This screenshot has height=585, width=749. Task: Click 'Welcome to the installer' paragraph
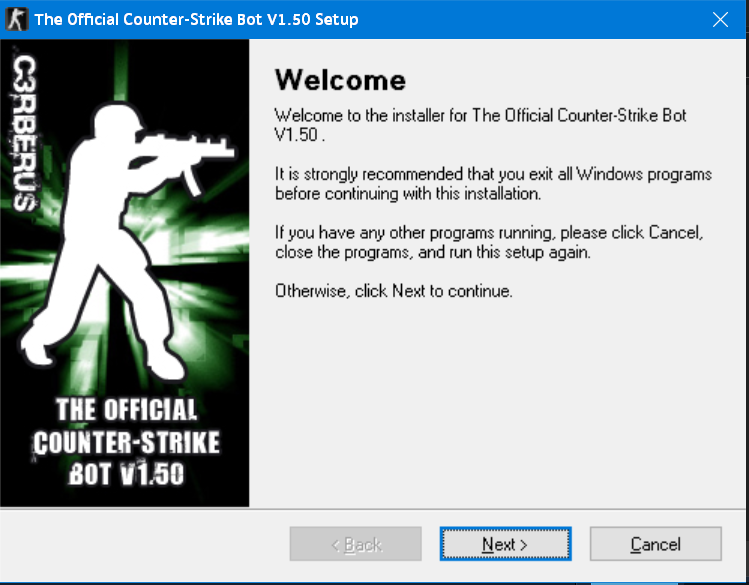(481, 125)
